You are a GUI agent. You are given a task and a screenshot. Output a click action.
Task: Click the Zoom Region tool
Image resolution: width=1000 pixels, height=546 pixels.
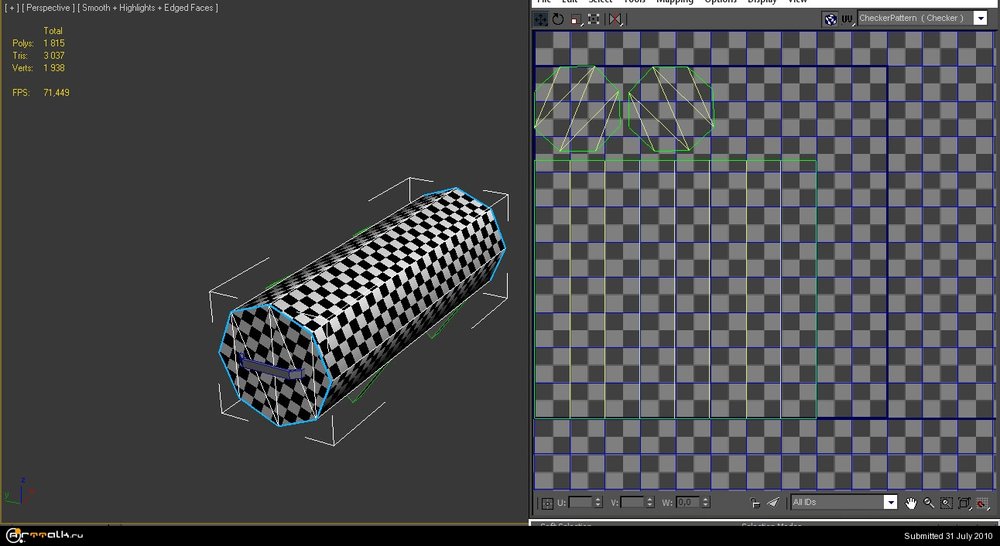point(946,503)
